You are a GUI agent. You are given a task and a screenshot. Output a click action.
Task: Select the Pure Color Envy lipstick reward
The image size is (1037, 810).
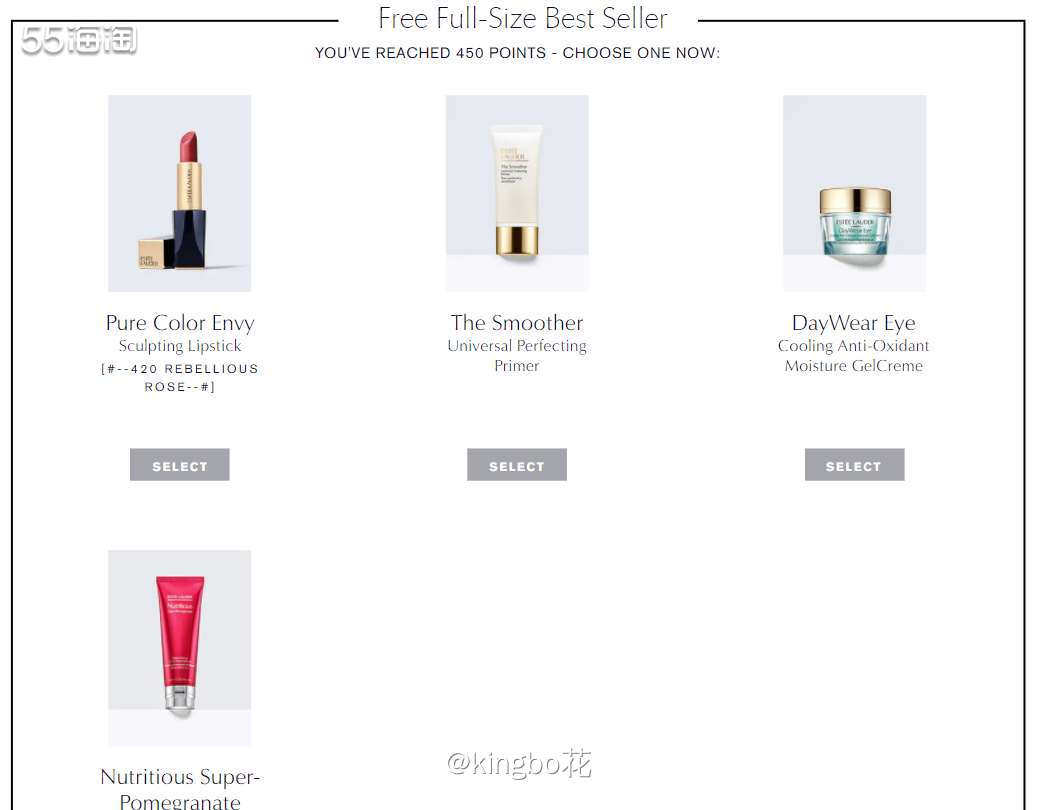[179, 465]
